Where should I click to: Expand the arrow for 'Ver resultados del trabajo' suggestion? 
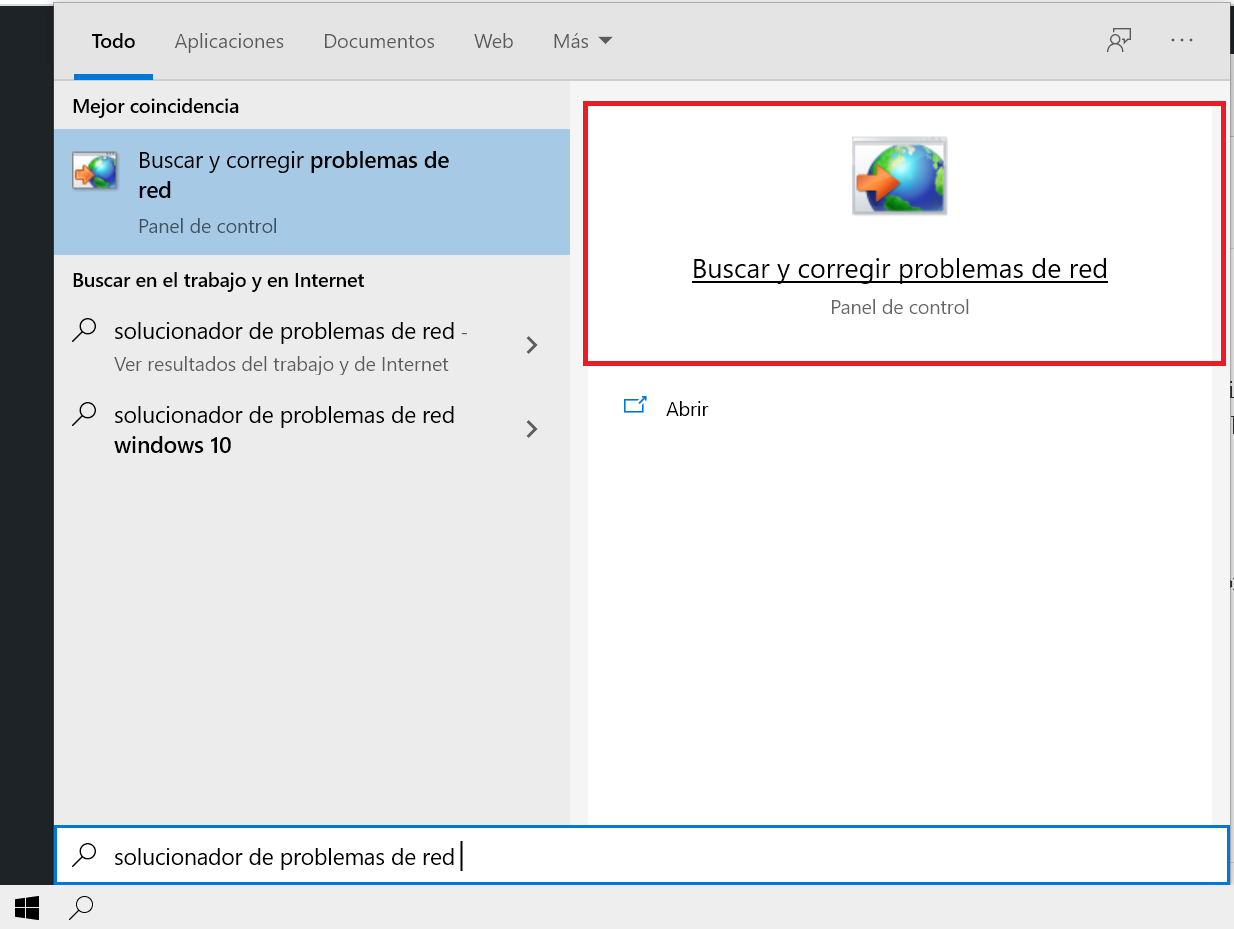532,345
